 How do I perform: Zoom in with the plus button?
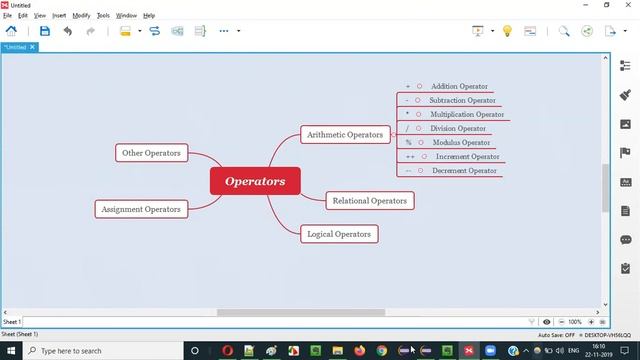pos(591,322)
